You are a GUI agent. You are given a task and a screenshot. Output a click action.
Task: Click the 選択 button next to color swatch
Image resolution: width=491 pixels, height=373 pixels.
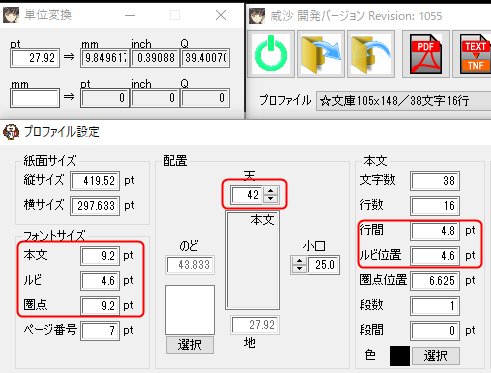pos(436,356)
